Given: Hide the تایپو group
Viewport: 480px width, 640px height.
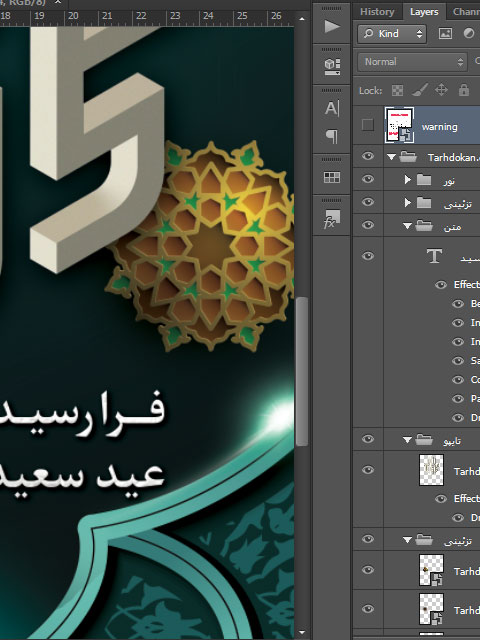Looking at the screenshot, I should pos(368,439).
